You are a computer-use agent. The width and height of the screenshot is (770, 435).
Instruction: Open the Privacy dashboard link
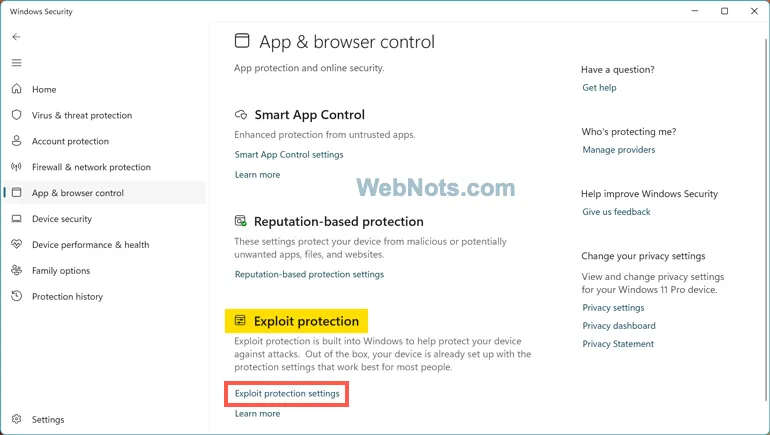click(619, 326)
